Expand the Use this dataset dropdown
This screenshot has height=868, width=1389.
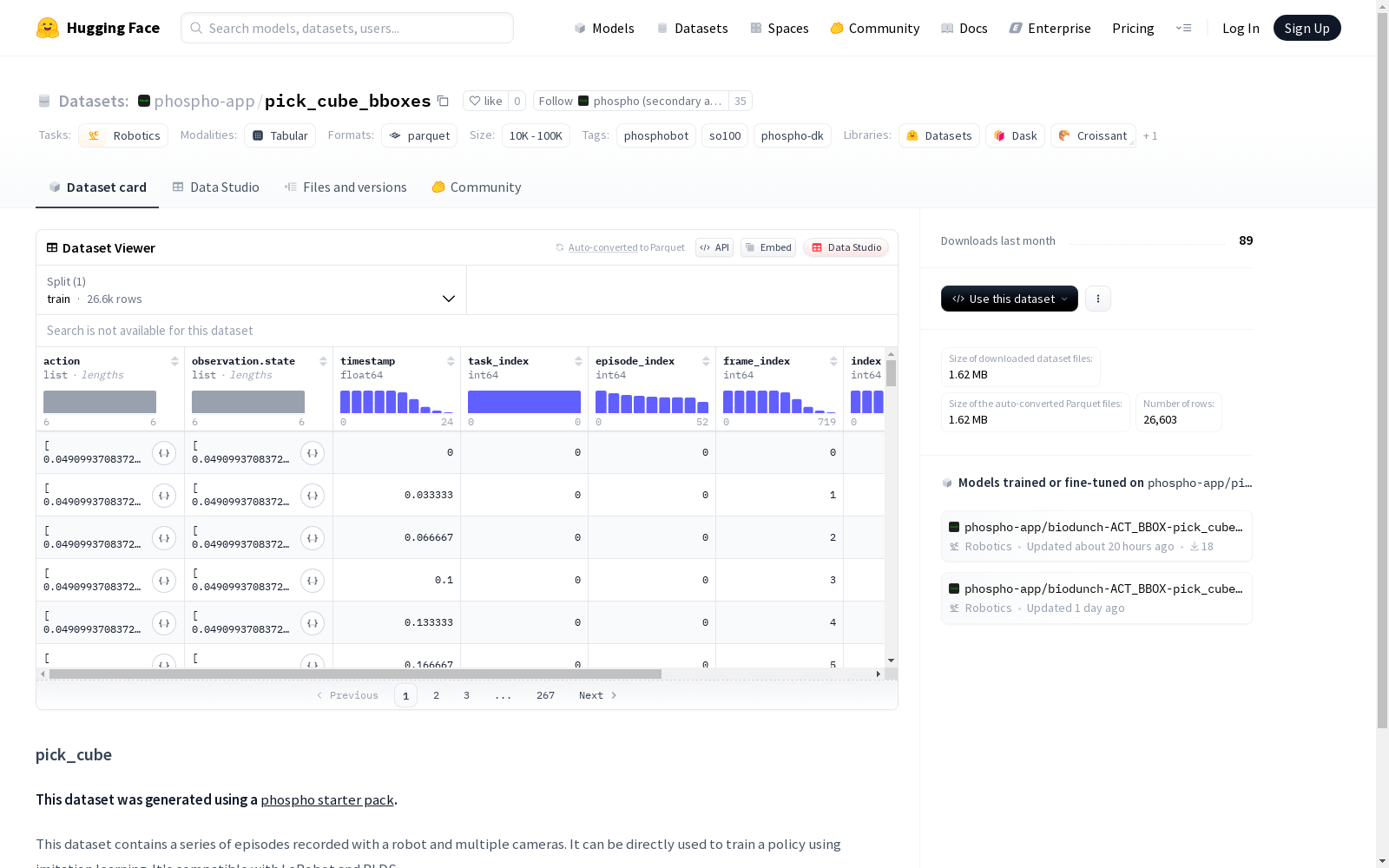[x=1010, y=299]
